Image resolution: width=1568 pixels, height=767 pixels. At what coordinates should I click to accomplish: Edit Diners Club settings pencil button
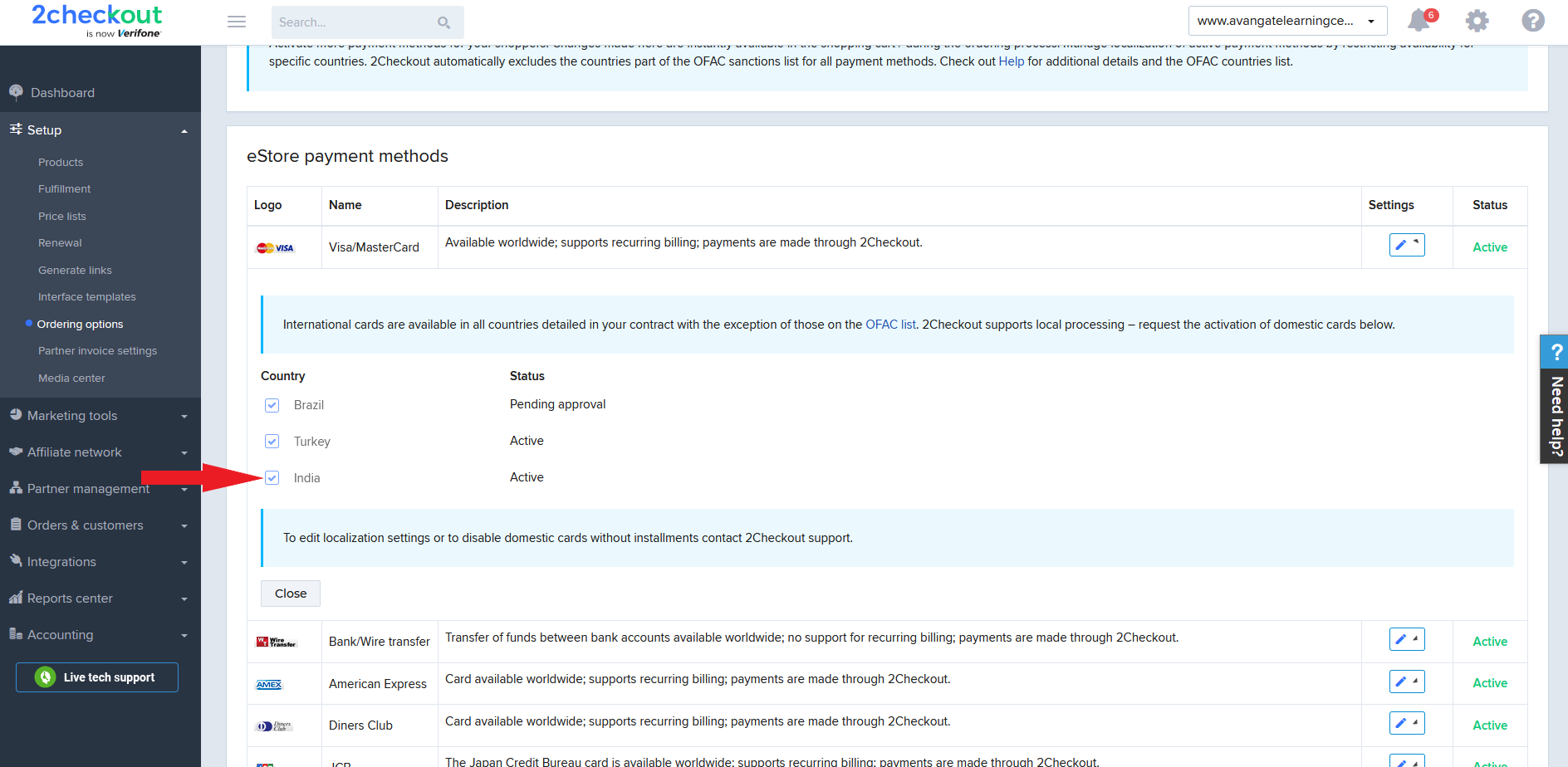(1407, 723)
